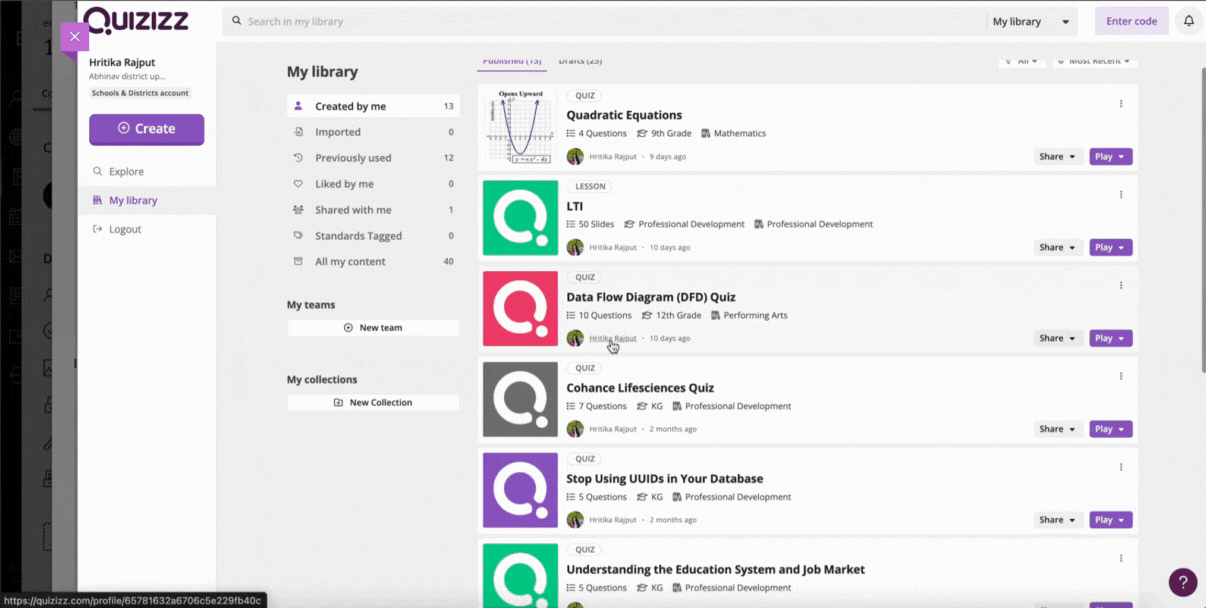Screen dimensions: 1206x608
Task: Click Schools & Districts account badge
Action: (140, 93)
